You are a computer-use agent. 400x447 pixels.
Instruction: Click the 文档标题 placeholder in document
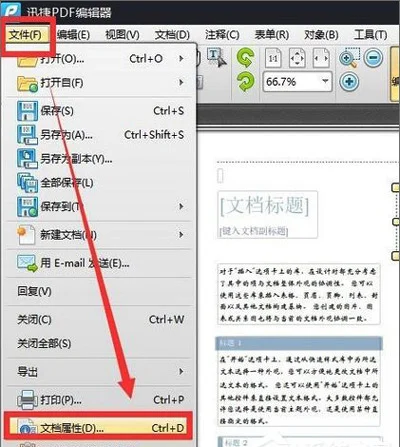265,205
